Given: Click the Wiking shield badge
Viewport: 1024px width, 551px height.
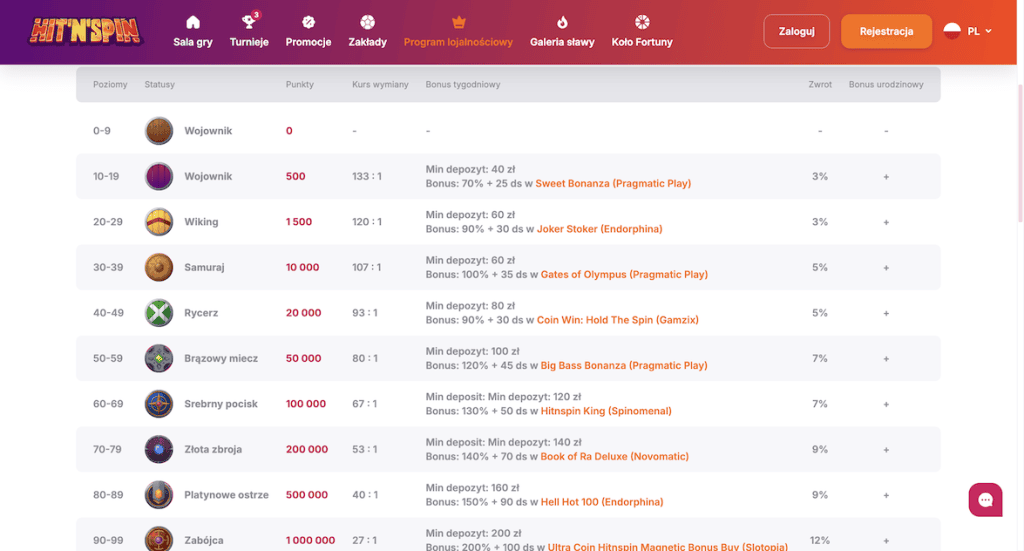Looking at the screenshot, I should pyautogui.click(x=159, y=222).
